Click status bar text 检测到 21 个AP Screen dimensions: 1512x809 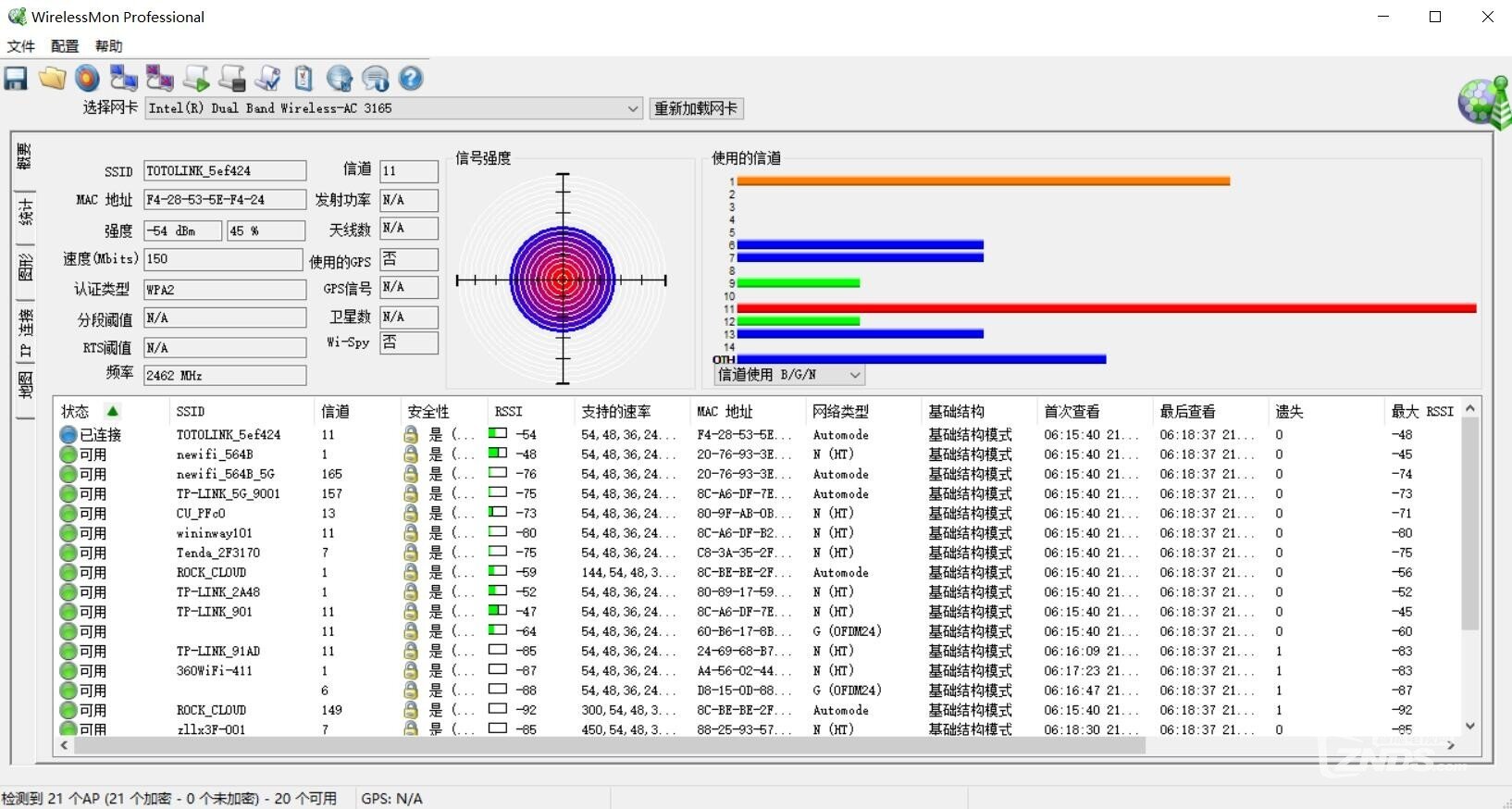pos(169,798)
